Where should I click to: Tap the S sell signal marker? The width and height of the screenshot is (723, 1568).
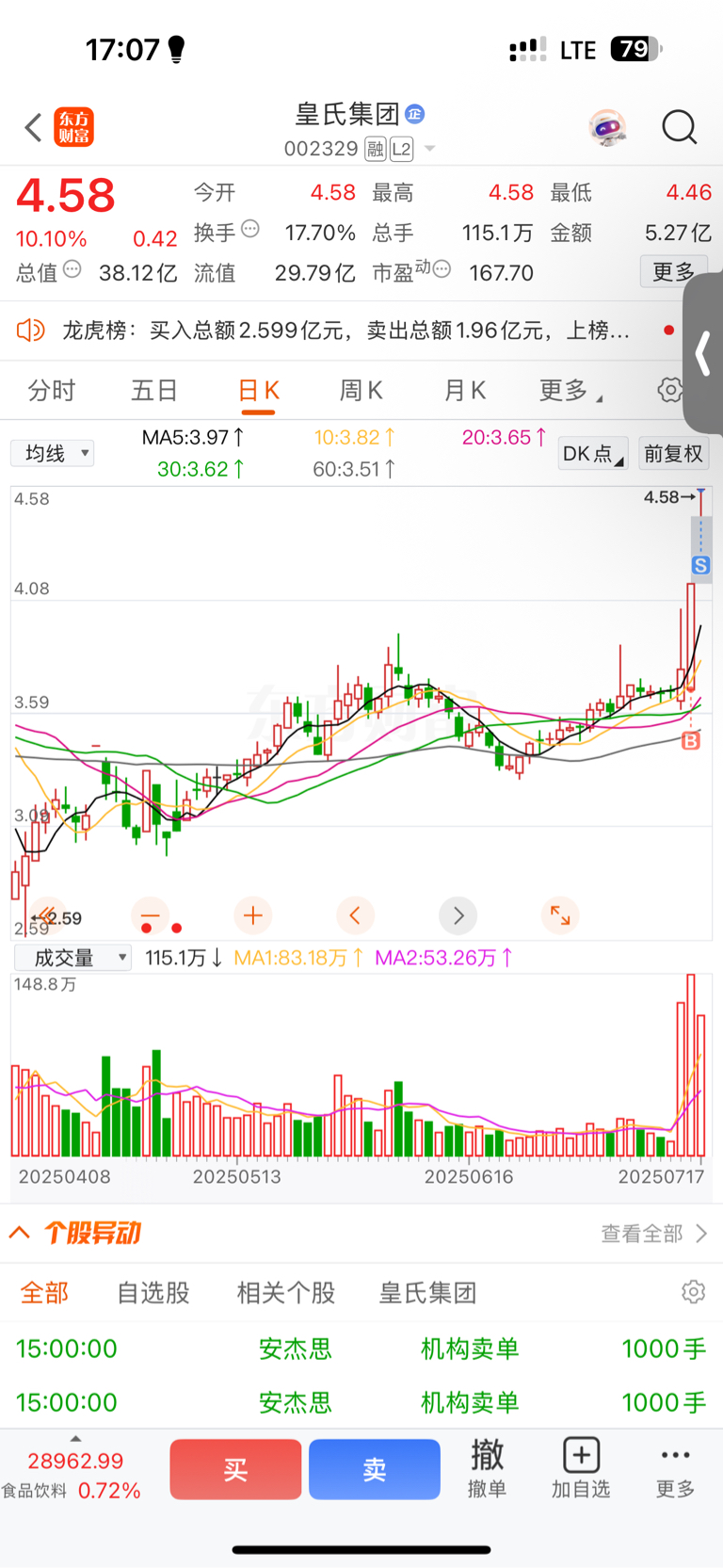click(700, 565)
